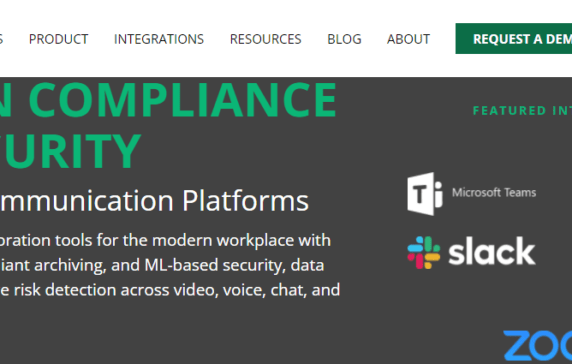Open the ABOUT navigation item
This screenshot has height=364, width=572.
point(408,39)
